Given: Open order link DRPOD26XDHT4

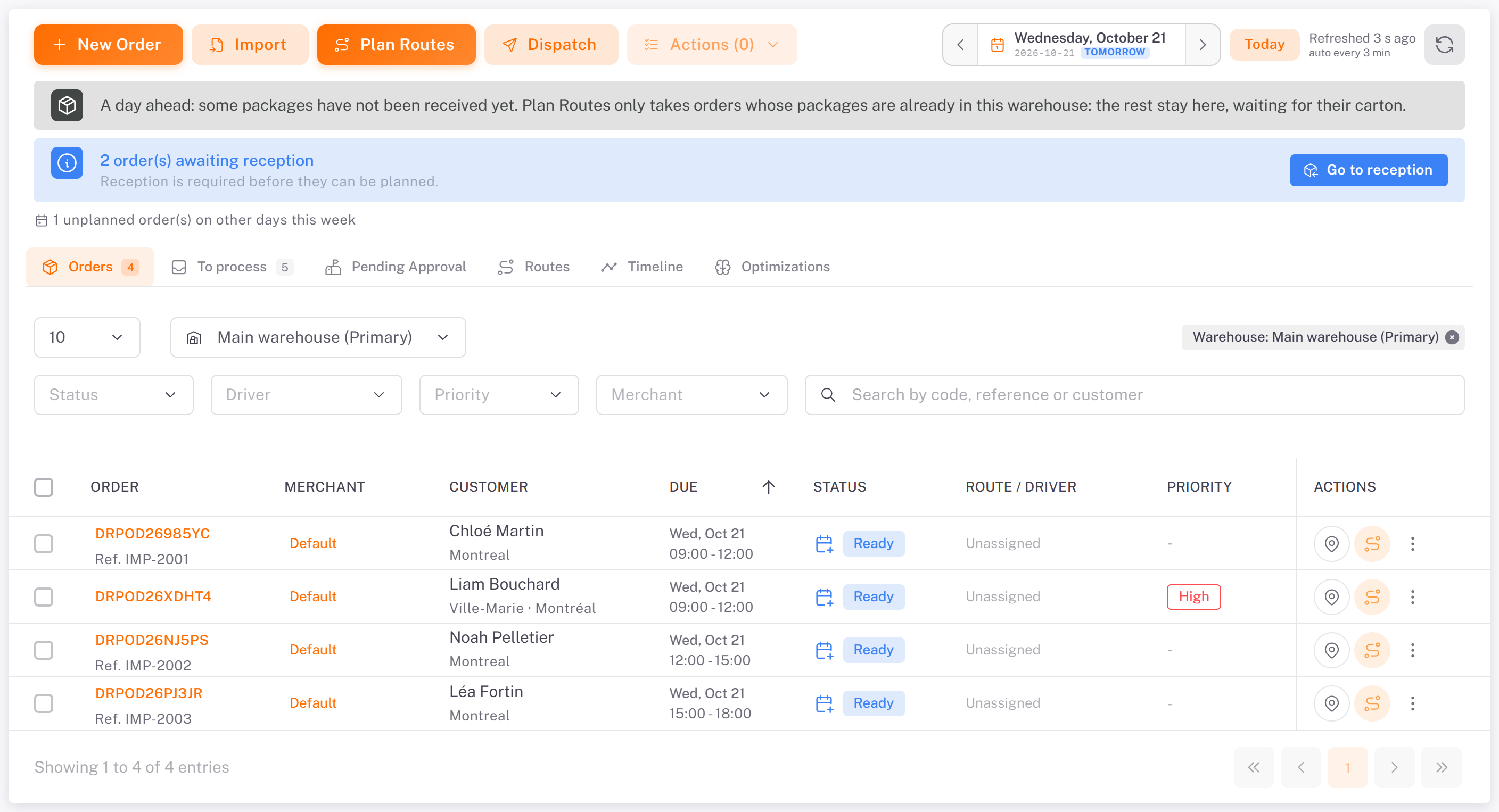Looking at the screenshot, I should coord(153,597).
